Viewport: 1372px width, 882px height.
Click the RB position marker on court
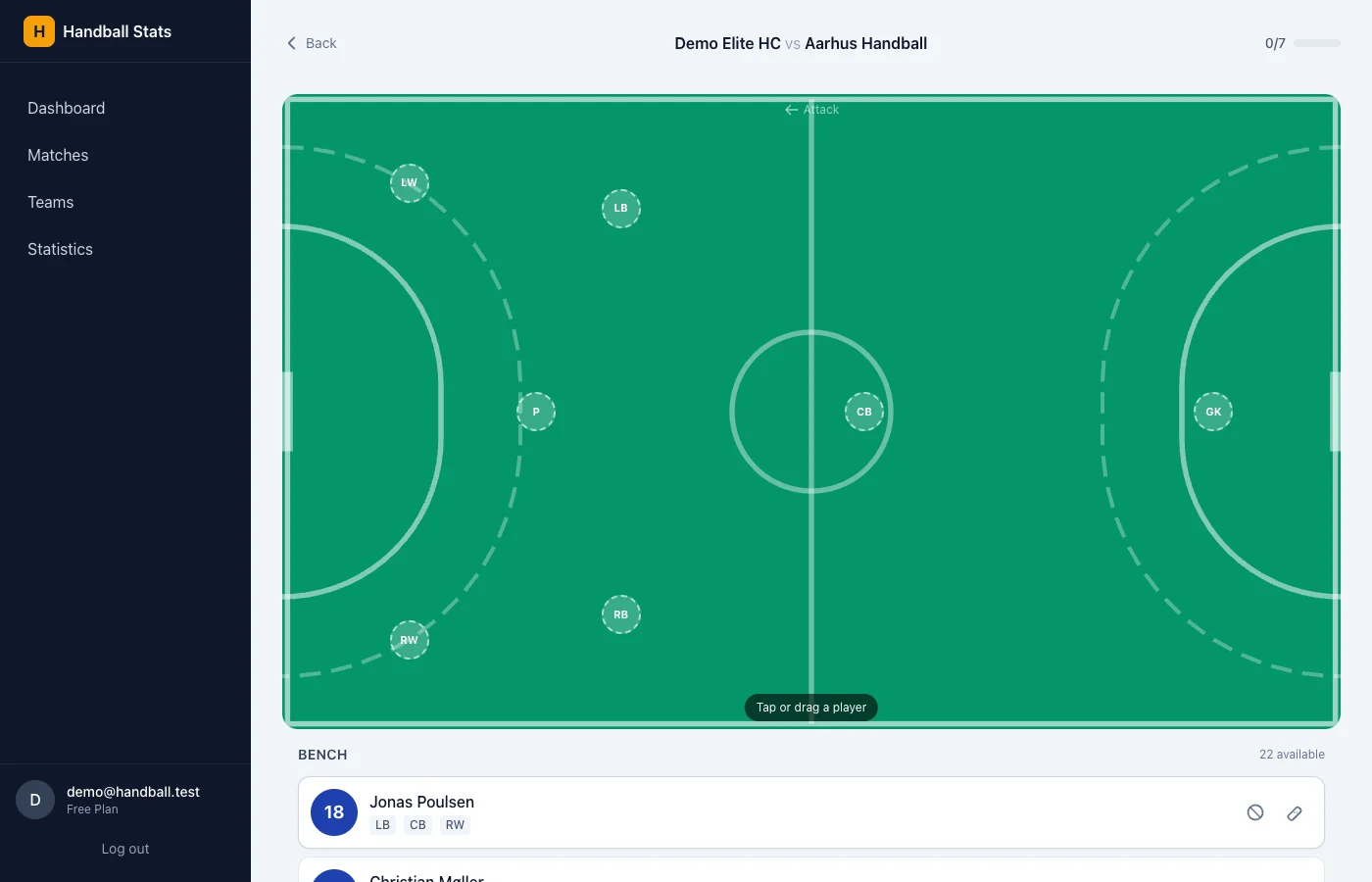point(620,614)
